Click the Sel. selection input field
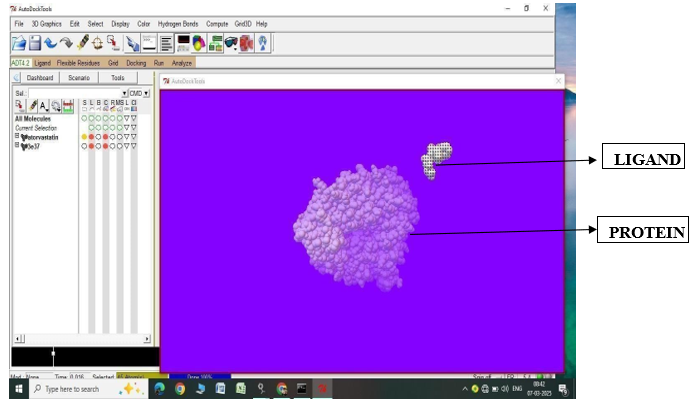 [x=77, y=93]
